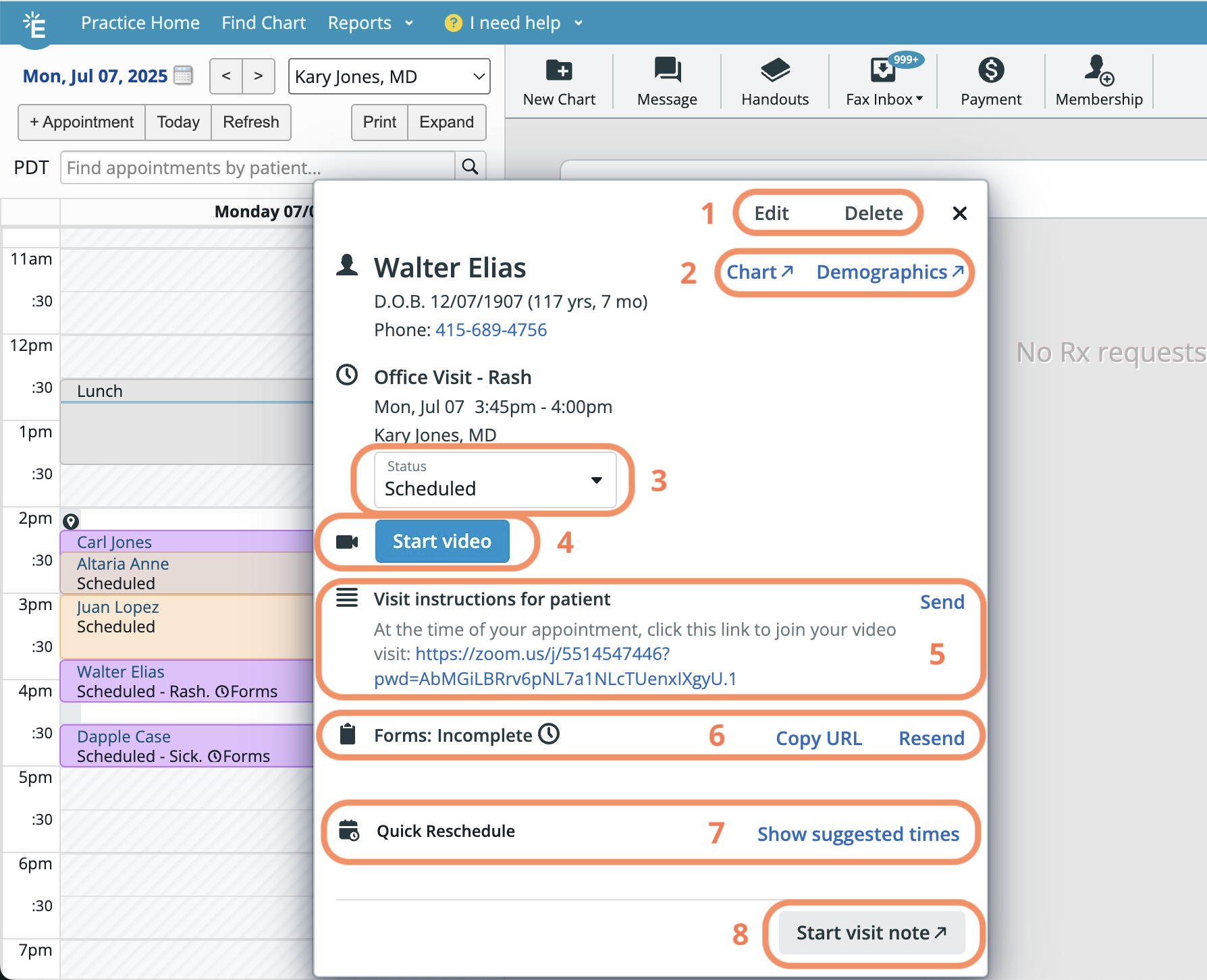Open the Membership person icon
1207x980 pixels.
(x=1098, y=70)
